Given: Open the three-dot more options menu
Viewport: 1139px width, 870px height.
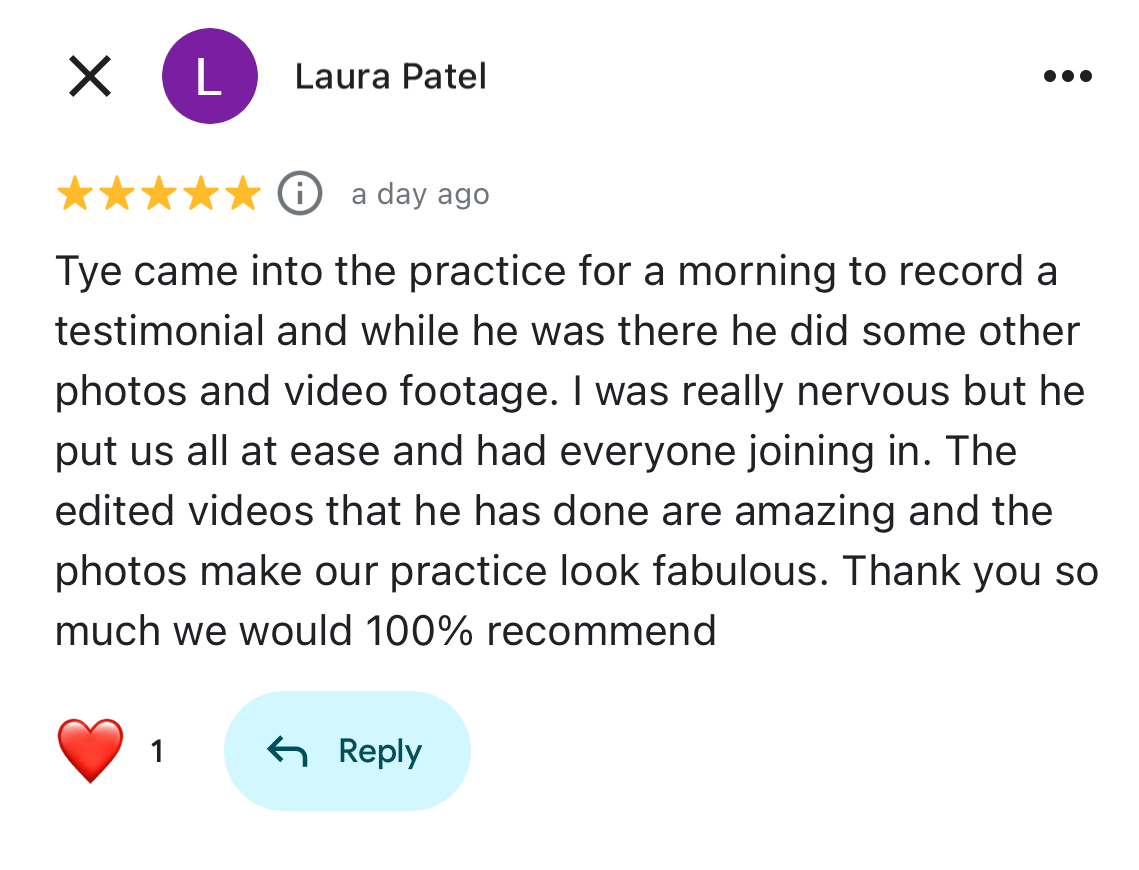Looking at the screenshot, I should tap(1067, 76).
